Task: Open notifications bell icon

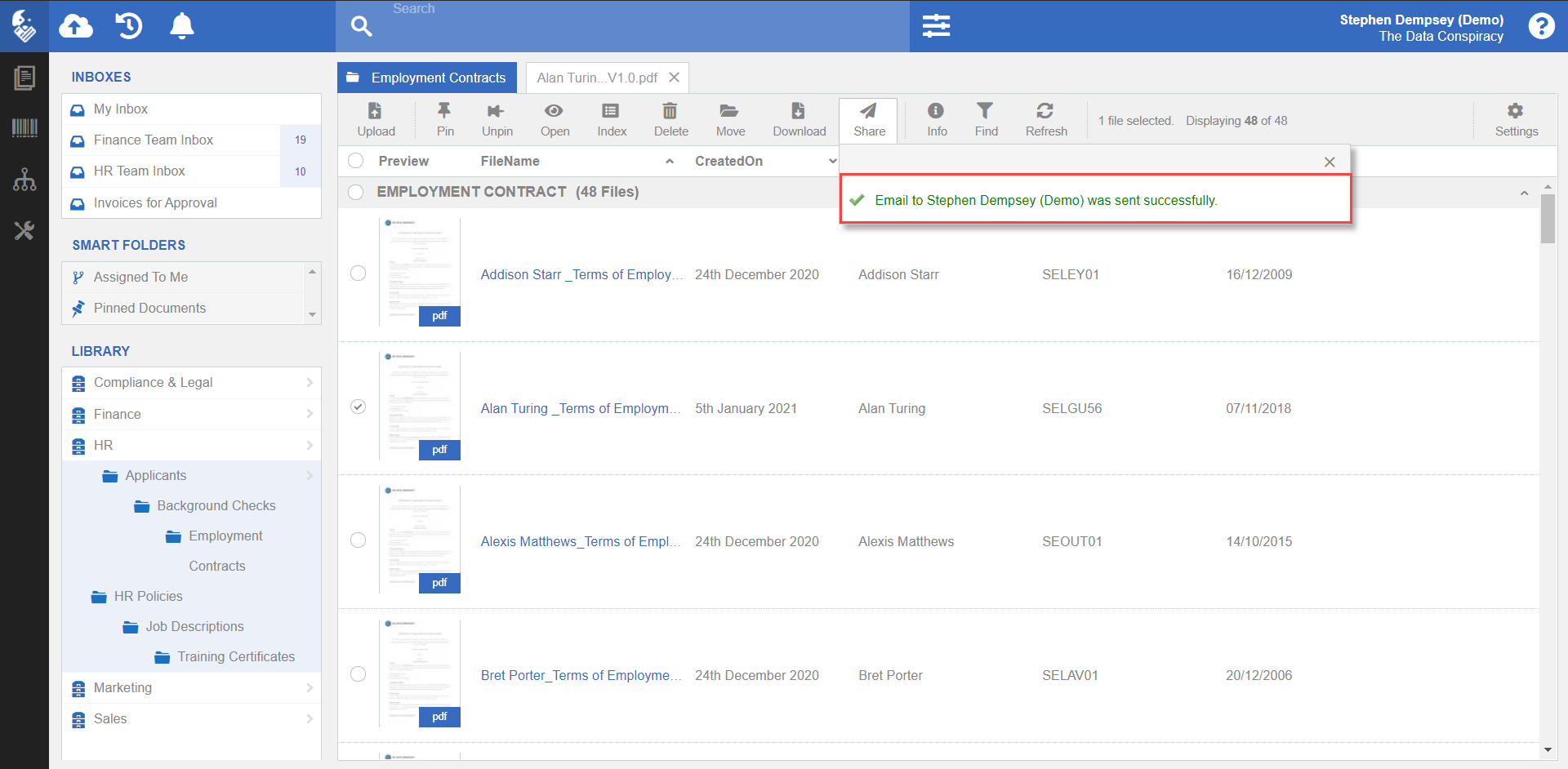Action: tap(181, 26)
